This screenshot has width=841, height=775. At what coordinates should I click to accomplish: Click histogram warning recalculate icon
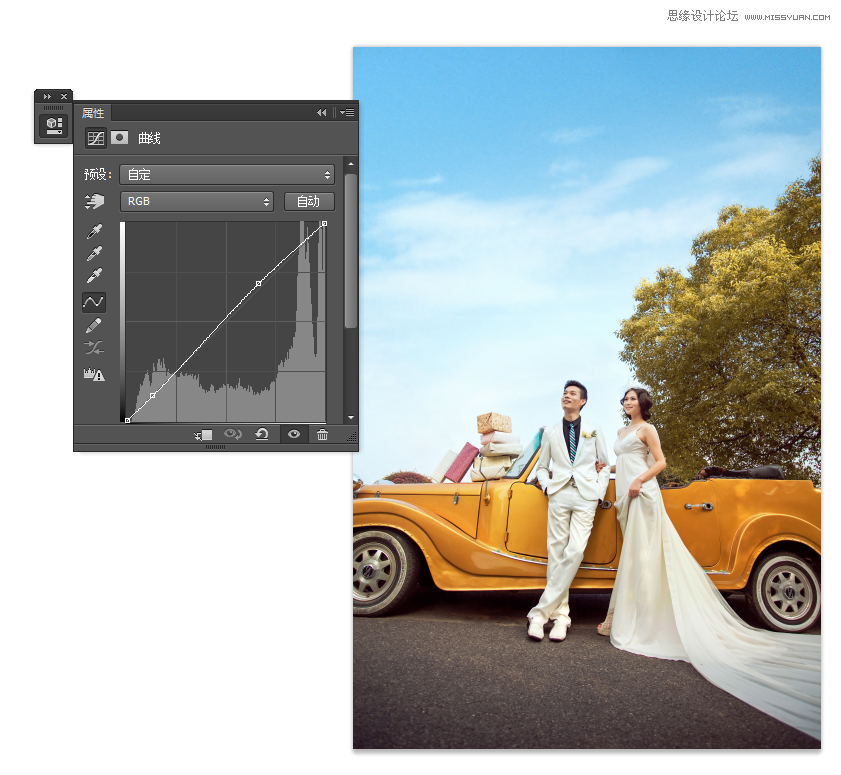tap(94, 374)
